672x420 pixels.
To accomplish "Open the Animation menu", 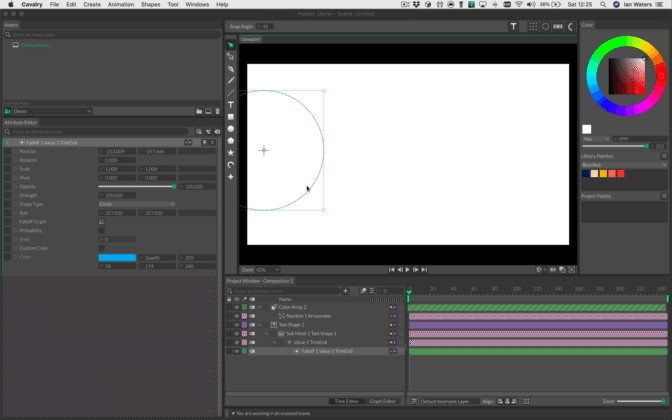I will [x=123, y=5].
